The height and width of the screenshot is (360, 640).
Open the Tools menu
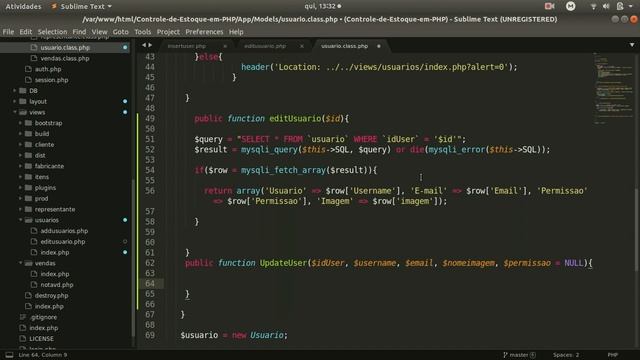142,32
